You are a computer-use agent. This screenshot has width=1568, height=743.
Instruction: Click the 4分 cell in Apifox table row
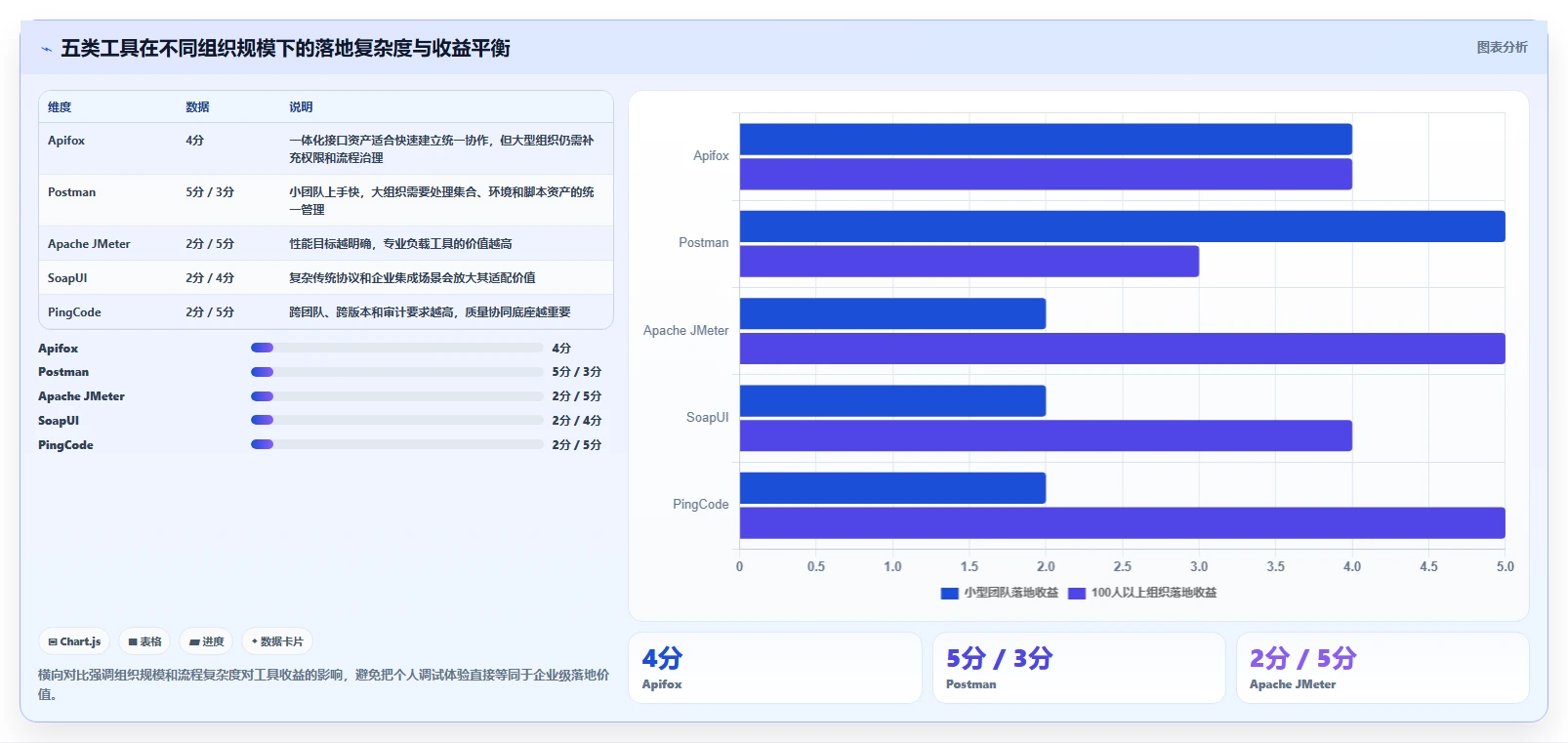194,141
